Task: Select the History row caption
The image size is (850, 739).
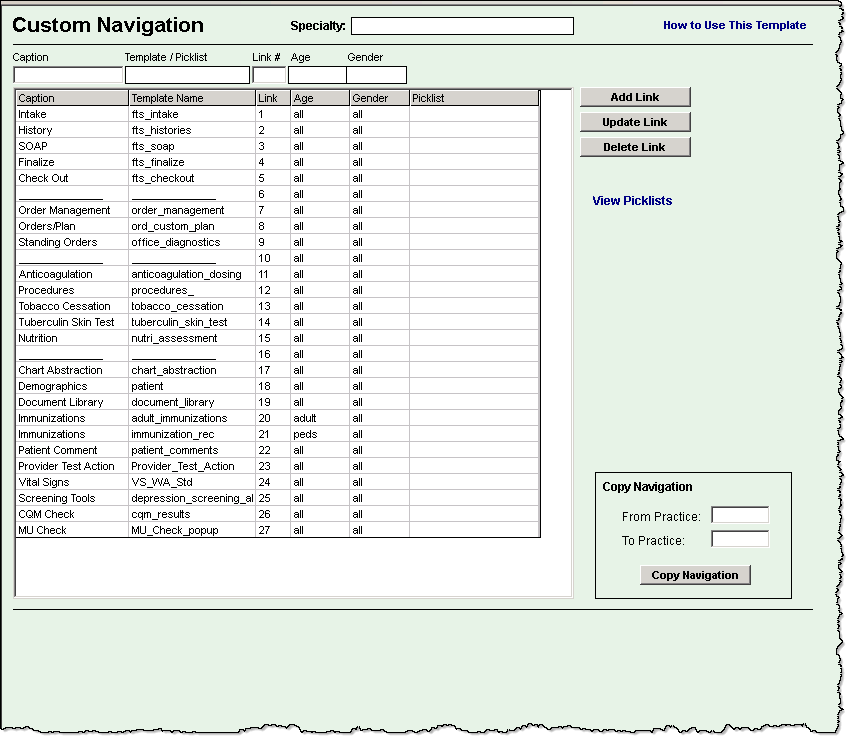Action: click(35, 130)
